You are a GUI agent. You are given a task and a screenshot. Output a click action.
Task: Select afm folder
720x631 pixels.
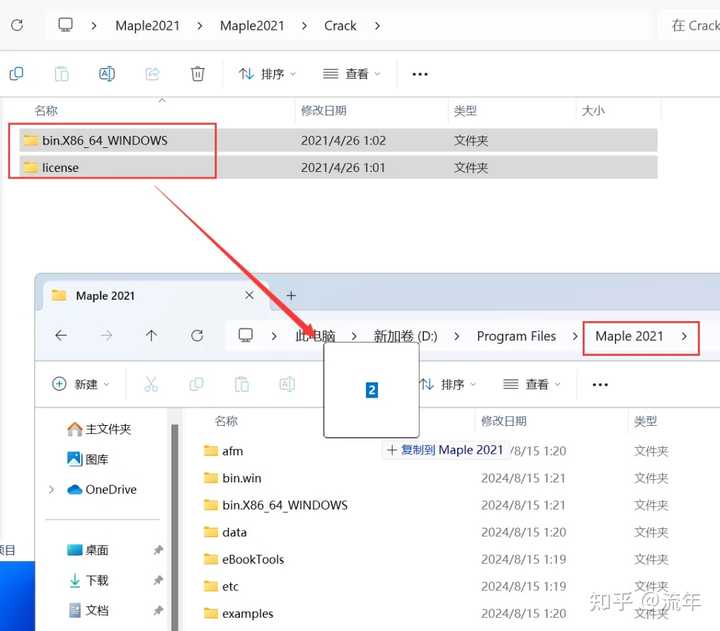224,451
